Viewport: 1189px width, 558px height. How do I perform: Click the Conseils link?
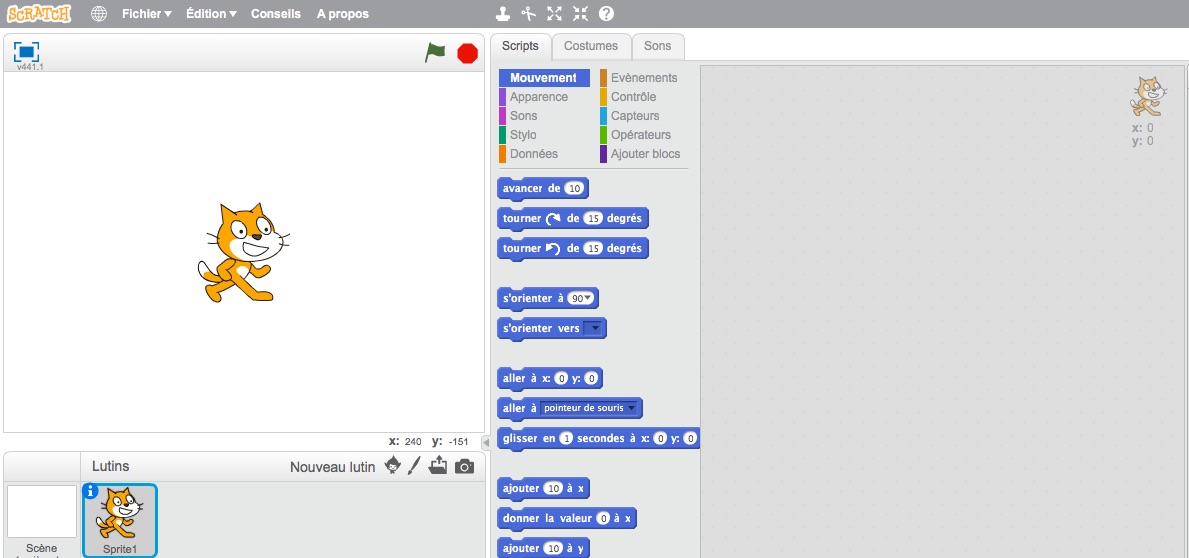[x=275, y=14]
